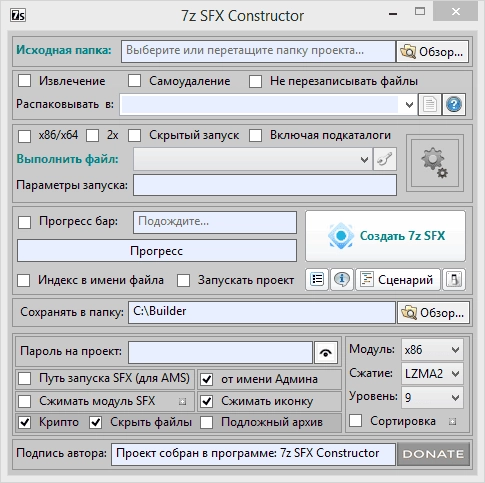Click Обзор next to Исходная папка
Viewport: 485px width, 483px height.
pos(432,52)
